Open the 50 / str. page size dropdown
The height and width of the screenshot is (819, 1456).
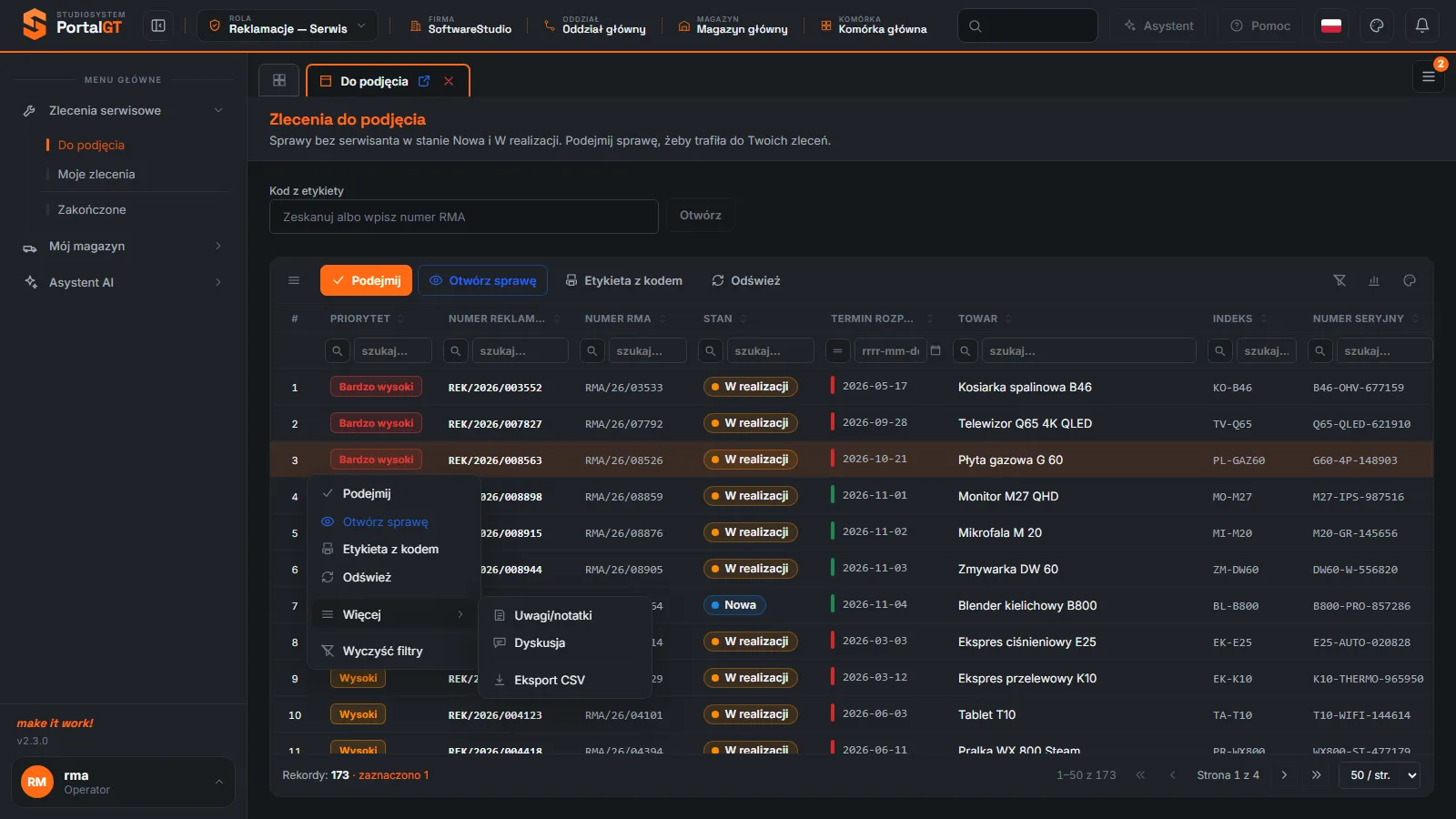coord(1380,775)
